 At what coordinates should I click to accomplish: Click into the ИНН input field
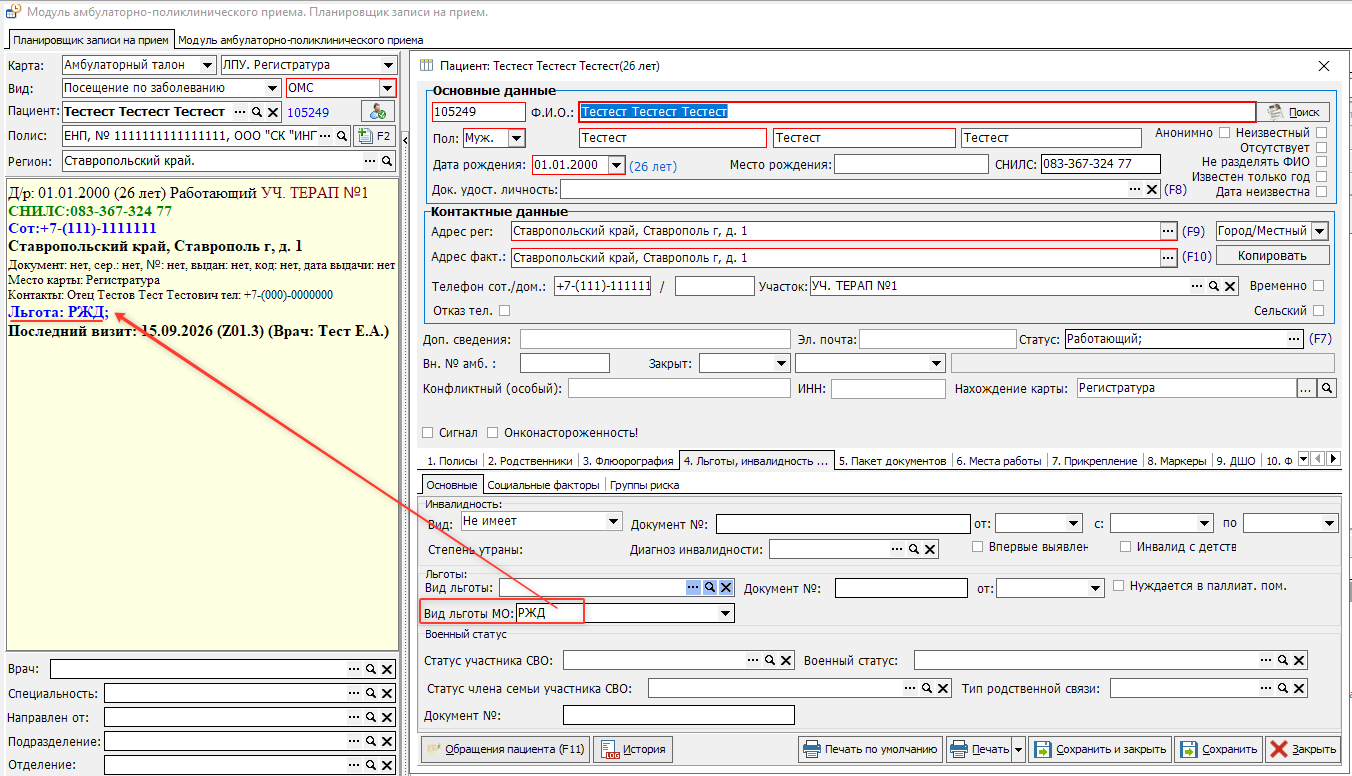(x=888, y=389)
